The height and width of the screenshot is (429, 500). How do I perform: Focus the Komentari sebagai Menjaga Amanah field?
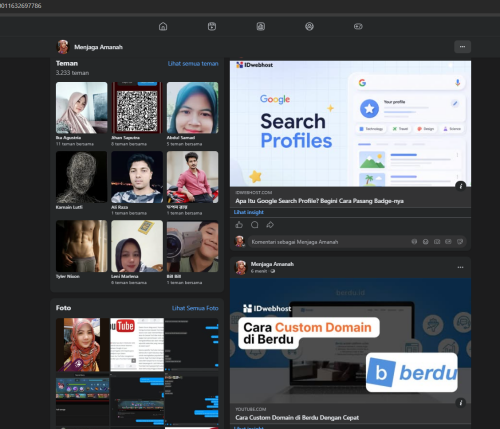(x=357, y=242)
